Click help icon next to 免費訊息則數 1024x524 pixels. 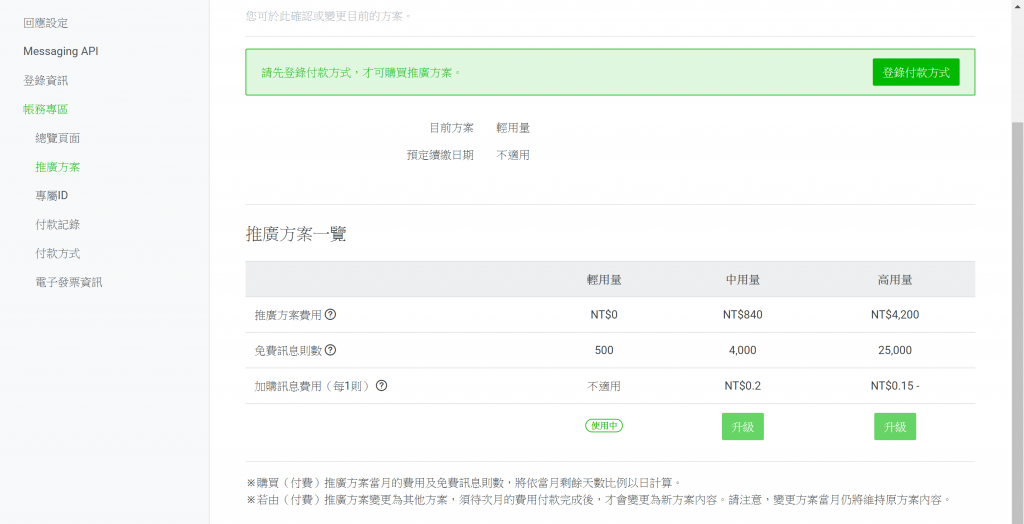tap(330, 350)
